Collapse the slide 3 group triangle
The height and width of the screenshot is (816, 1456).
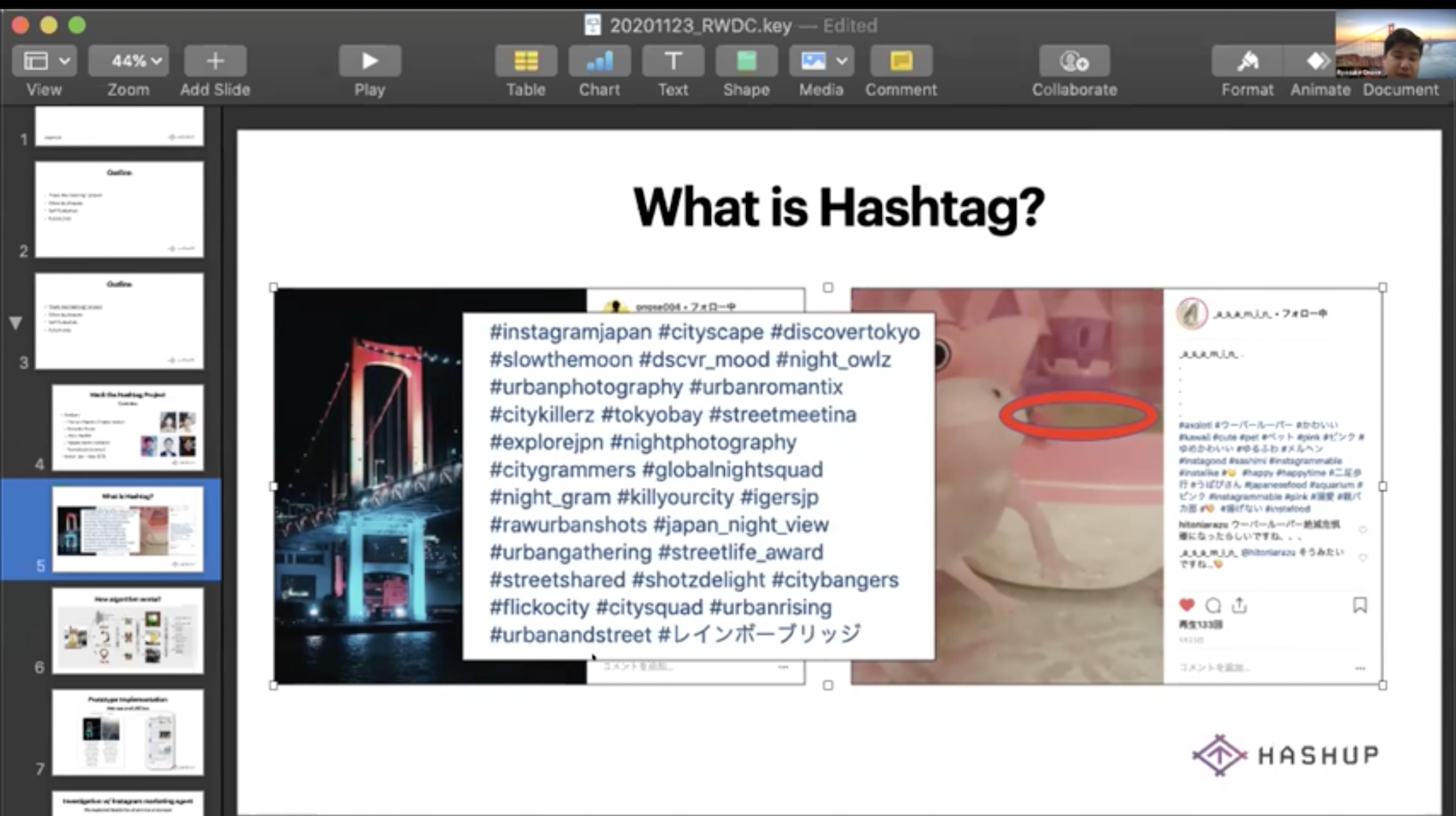pyautogui.click(x=15, y=323)
